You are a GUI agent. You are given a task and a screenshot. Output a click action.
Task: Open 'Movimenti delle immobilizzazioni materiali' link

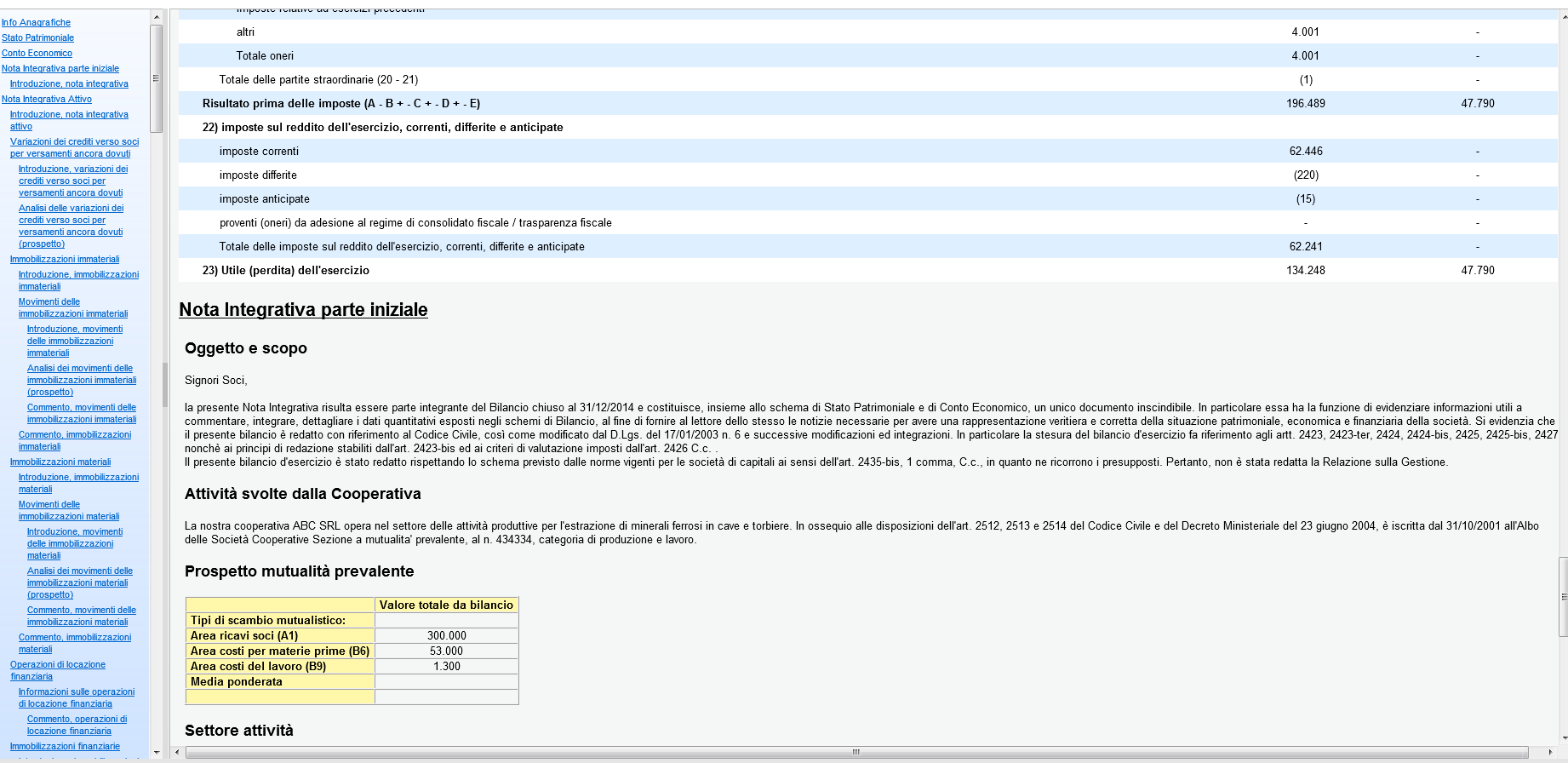pyautogui.click(x=69, y=510)
